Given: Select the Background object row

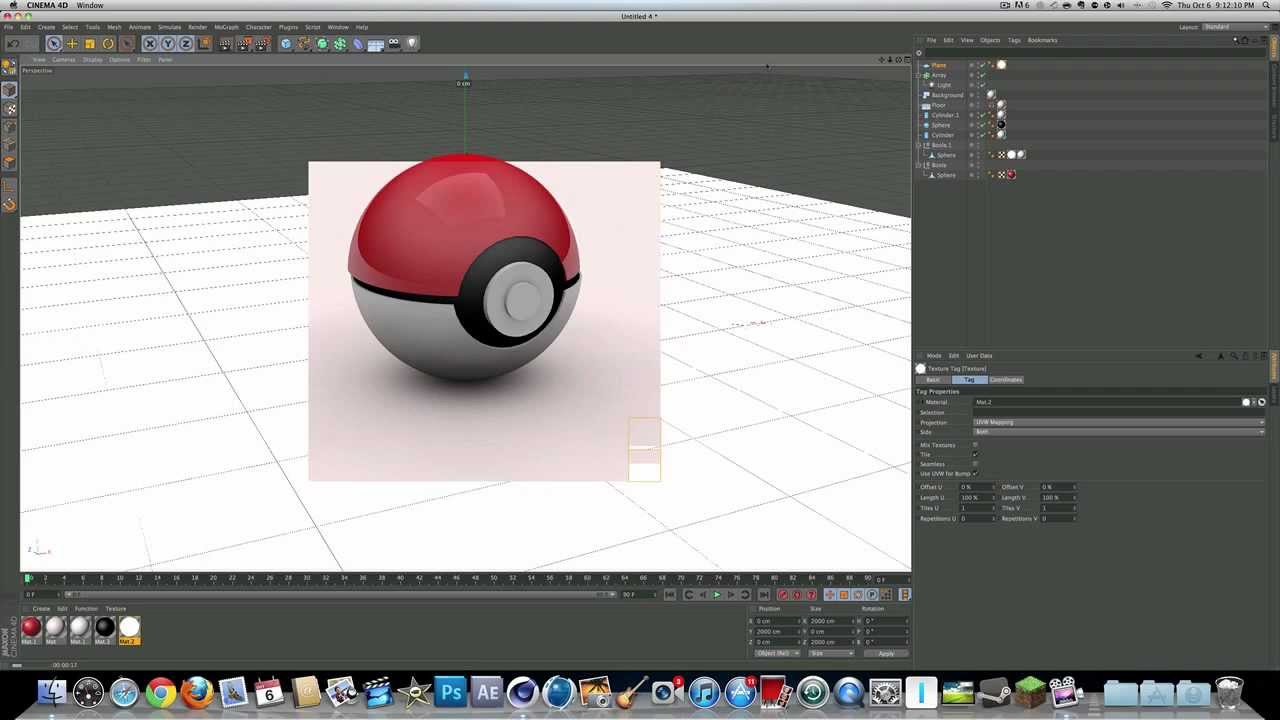Looking at the screenshot, I should pyautogui.click(x=947, y=95).
